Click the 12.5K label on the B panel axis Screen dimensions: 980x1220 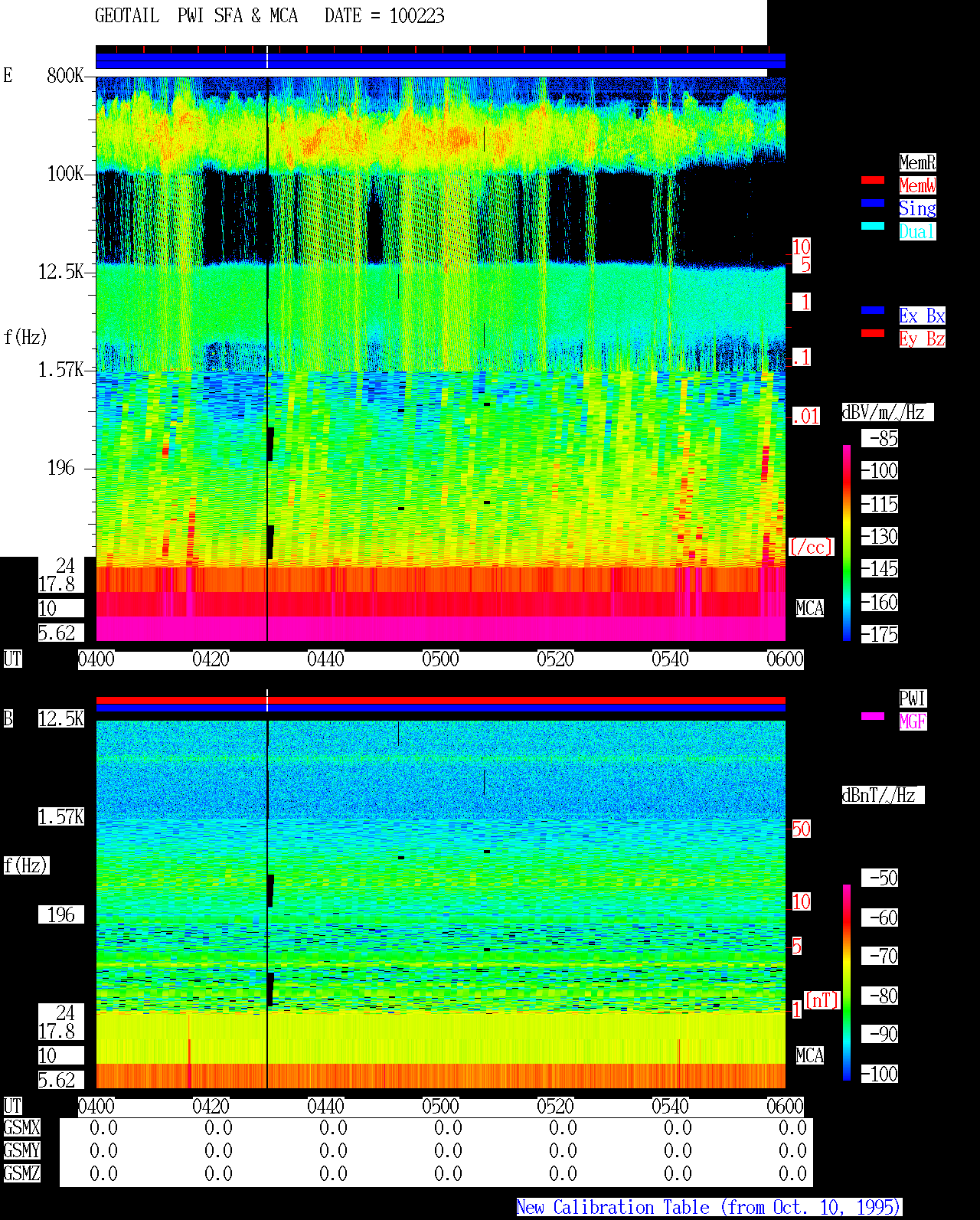[x=61, y=719]
